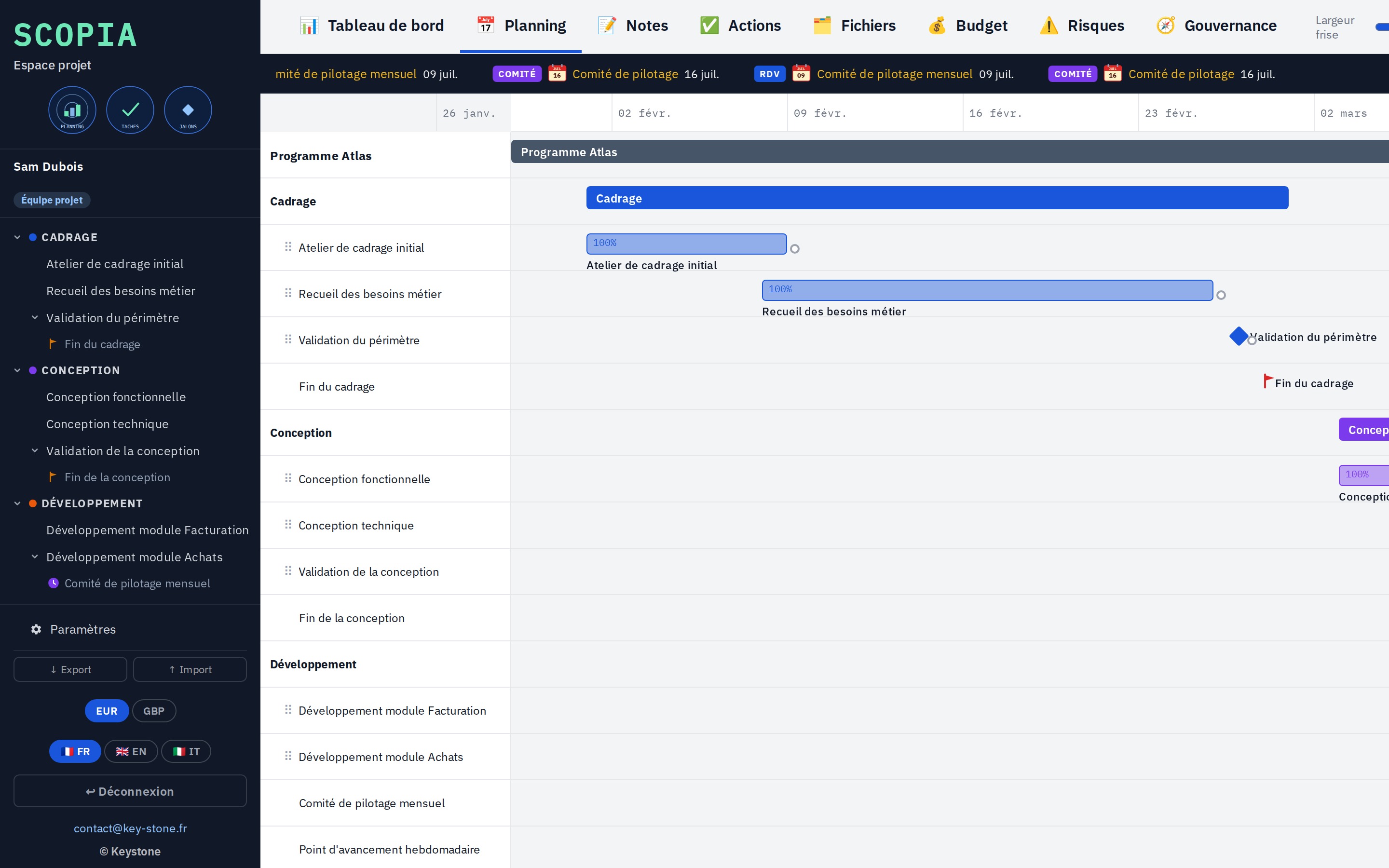Select Recueil des besoins métier in sidebar tree
This screenshot has width=1389, height=868.
coord(121,290)
